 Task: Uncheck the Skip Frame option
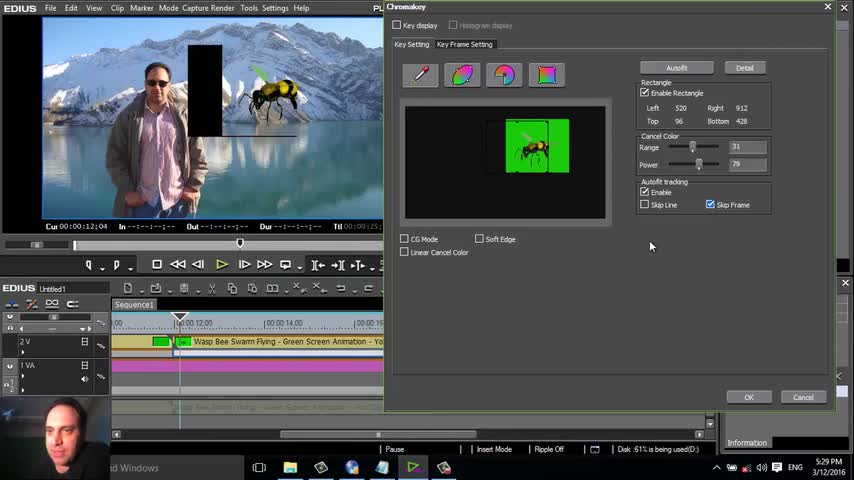click(x=710, y=205)
